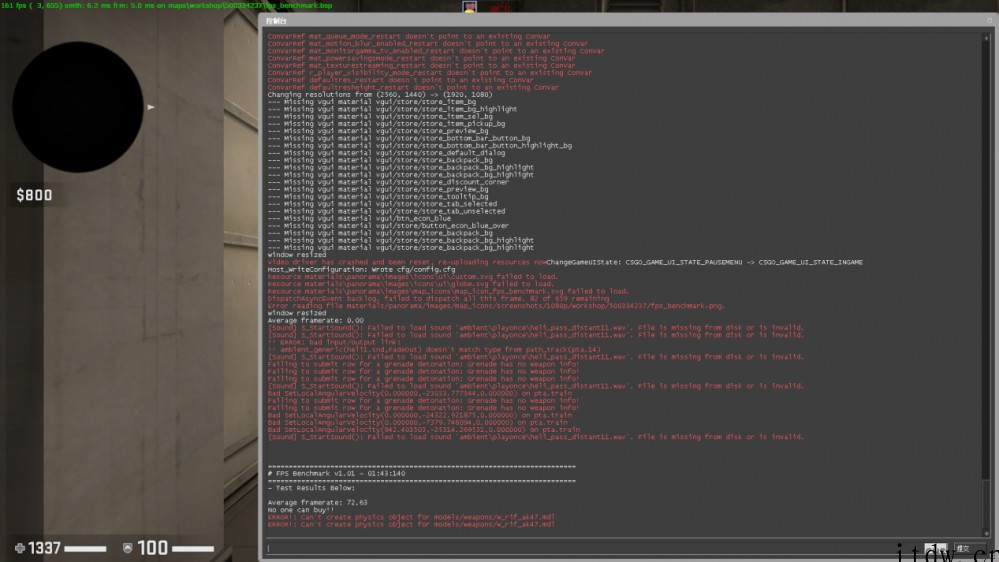This screenshot has width=999, height=562.
Task: Click the 100 armor value
Action: pos(152,548)
